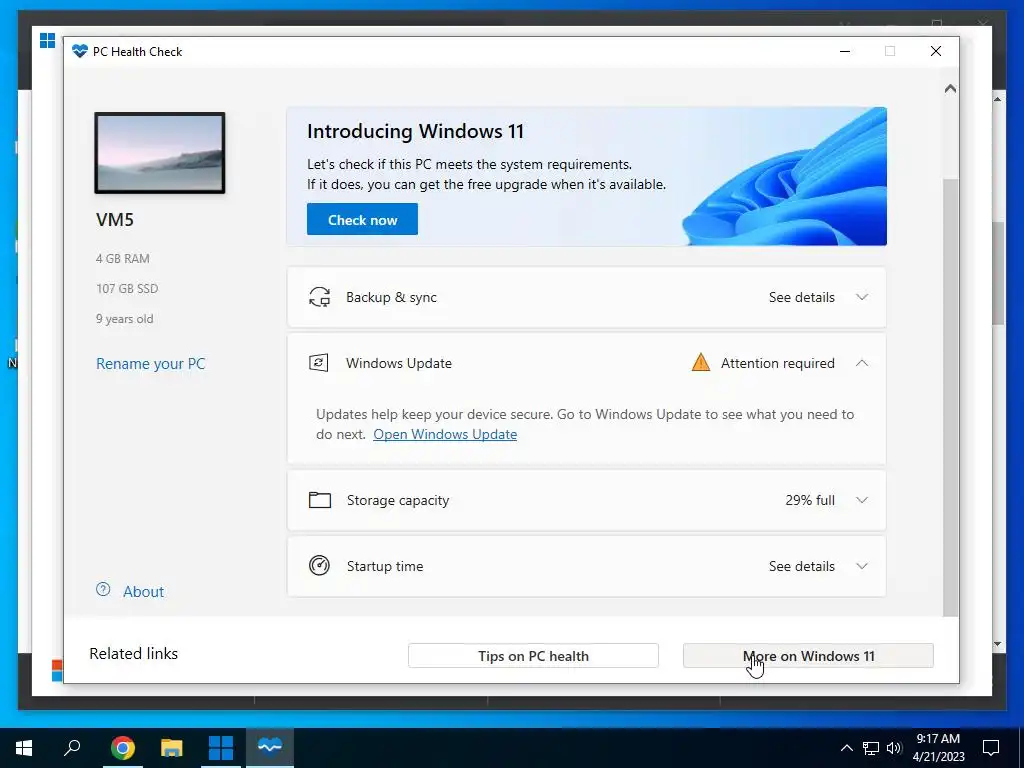Close the PC Health Check window
This screenshot has width=1024, height=768.
coord(936,51)
